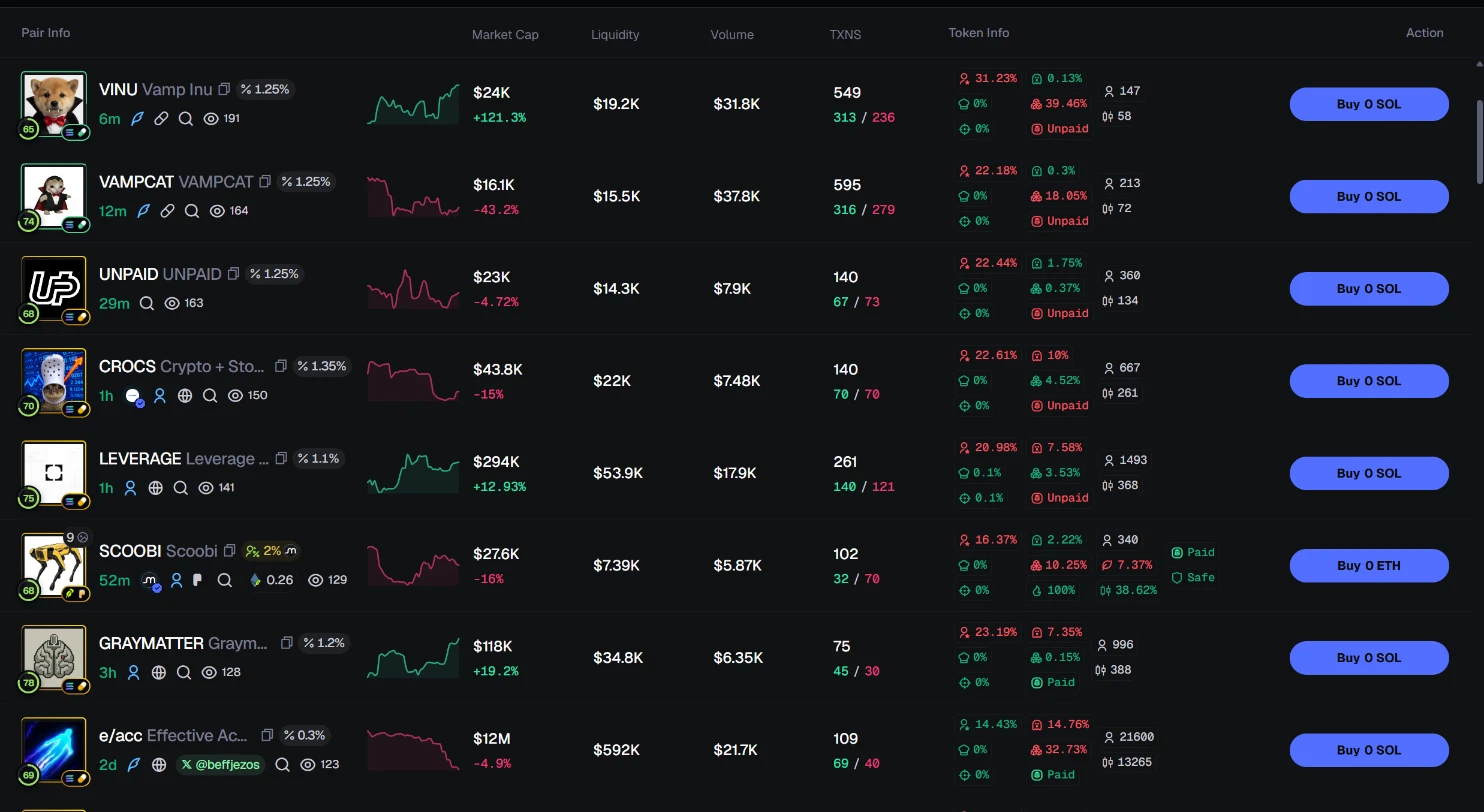
Task: Search the UNPAID token via magnifier icon
Action: (x=147, y=303)
